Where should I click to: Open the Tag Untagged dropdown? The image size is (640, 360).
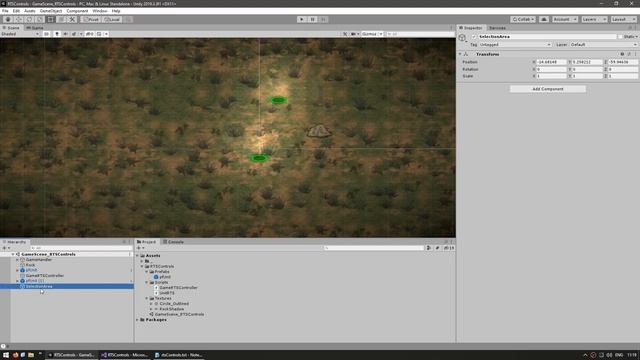point(515,44)
